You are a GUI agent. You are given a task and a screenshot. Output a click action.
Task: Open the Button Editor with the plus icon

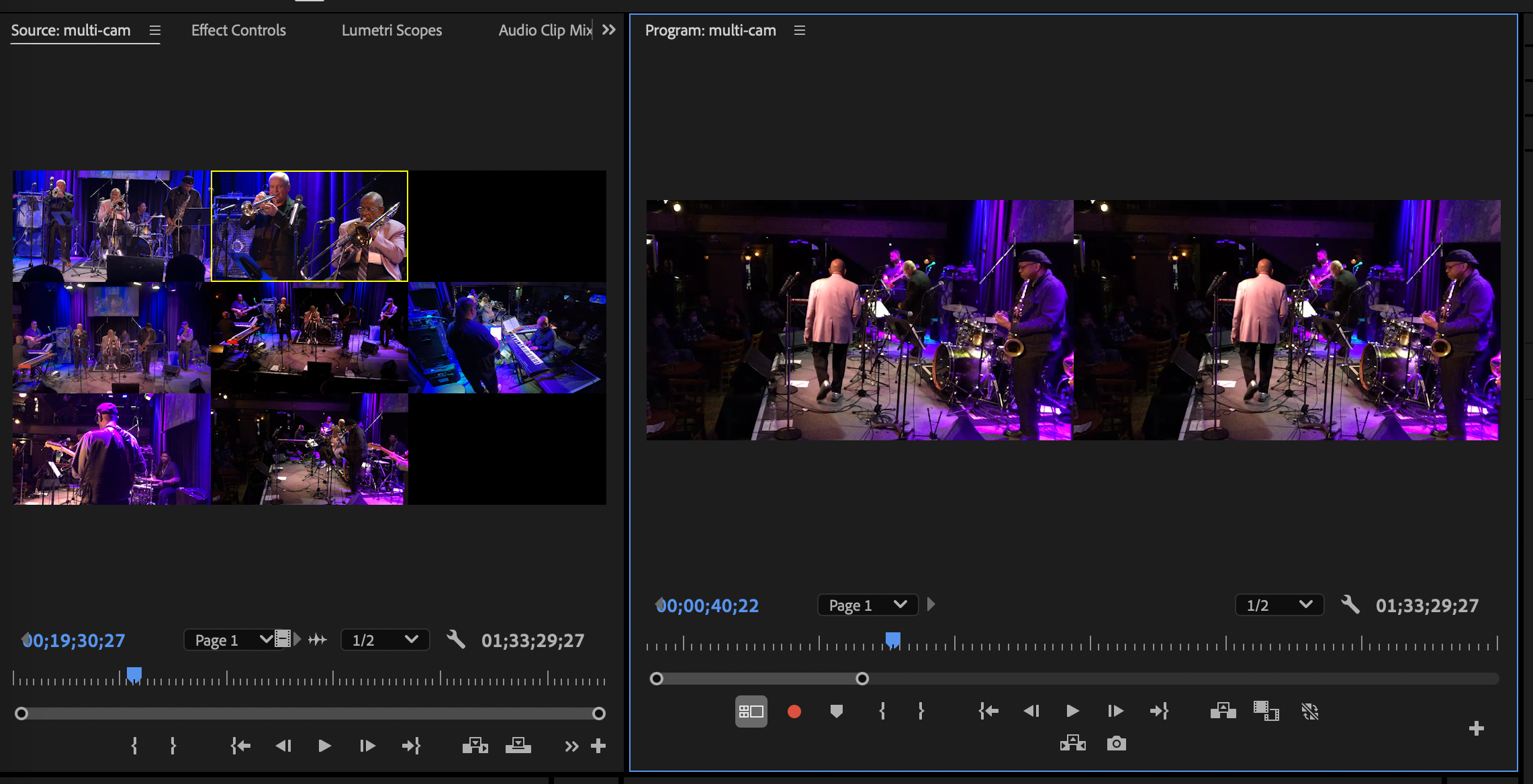click(1477, 728)
